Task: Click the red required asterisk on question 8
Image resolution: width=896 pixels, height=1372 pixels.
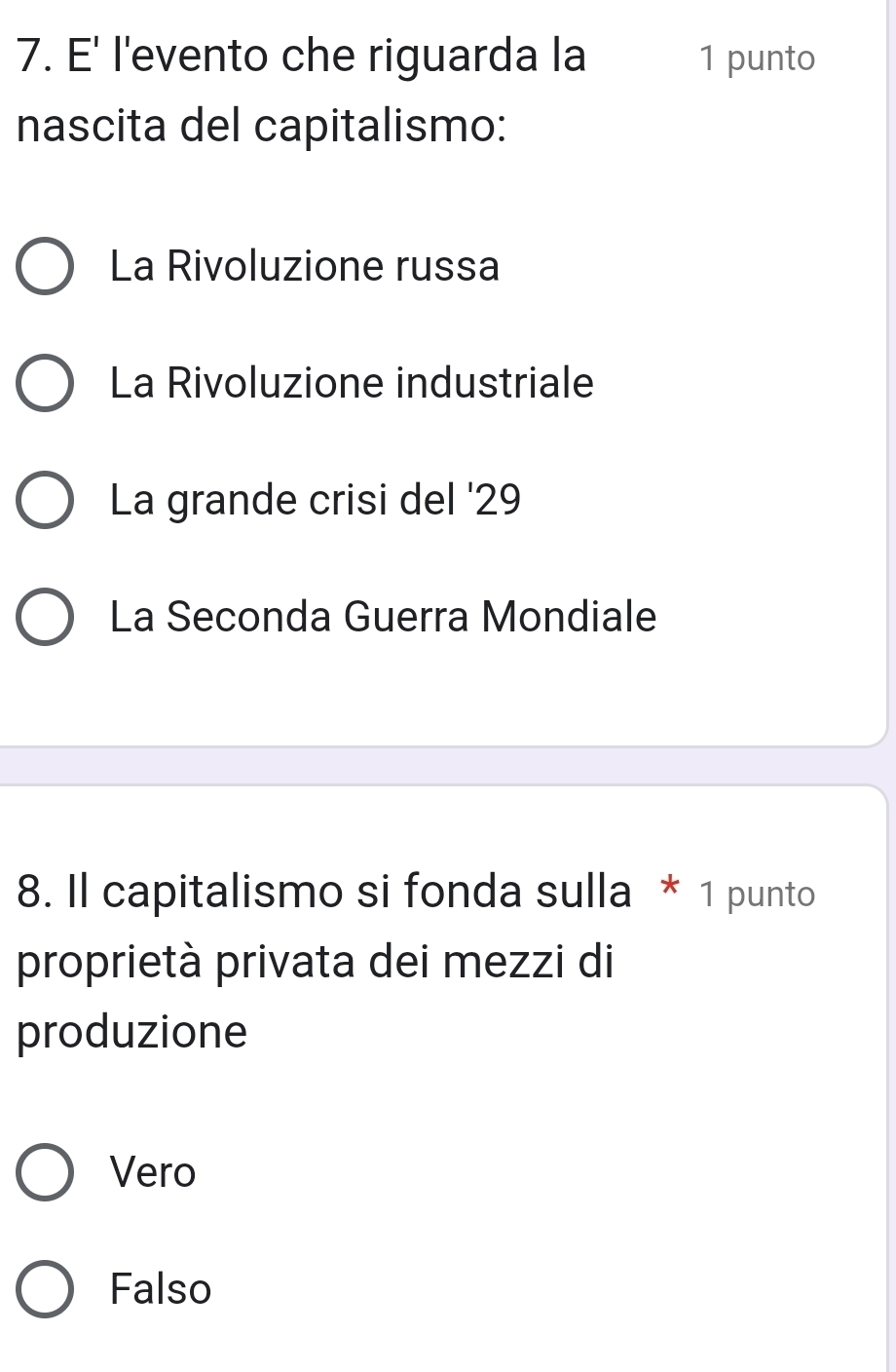Action: 669,891
